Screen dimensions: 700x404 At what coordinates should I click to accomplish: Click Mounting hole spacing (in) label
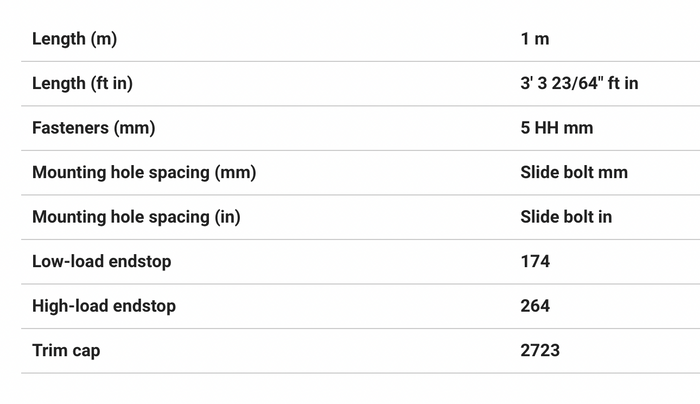[x=136, y=217]
